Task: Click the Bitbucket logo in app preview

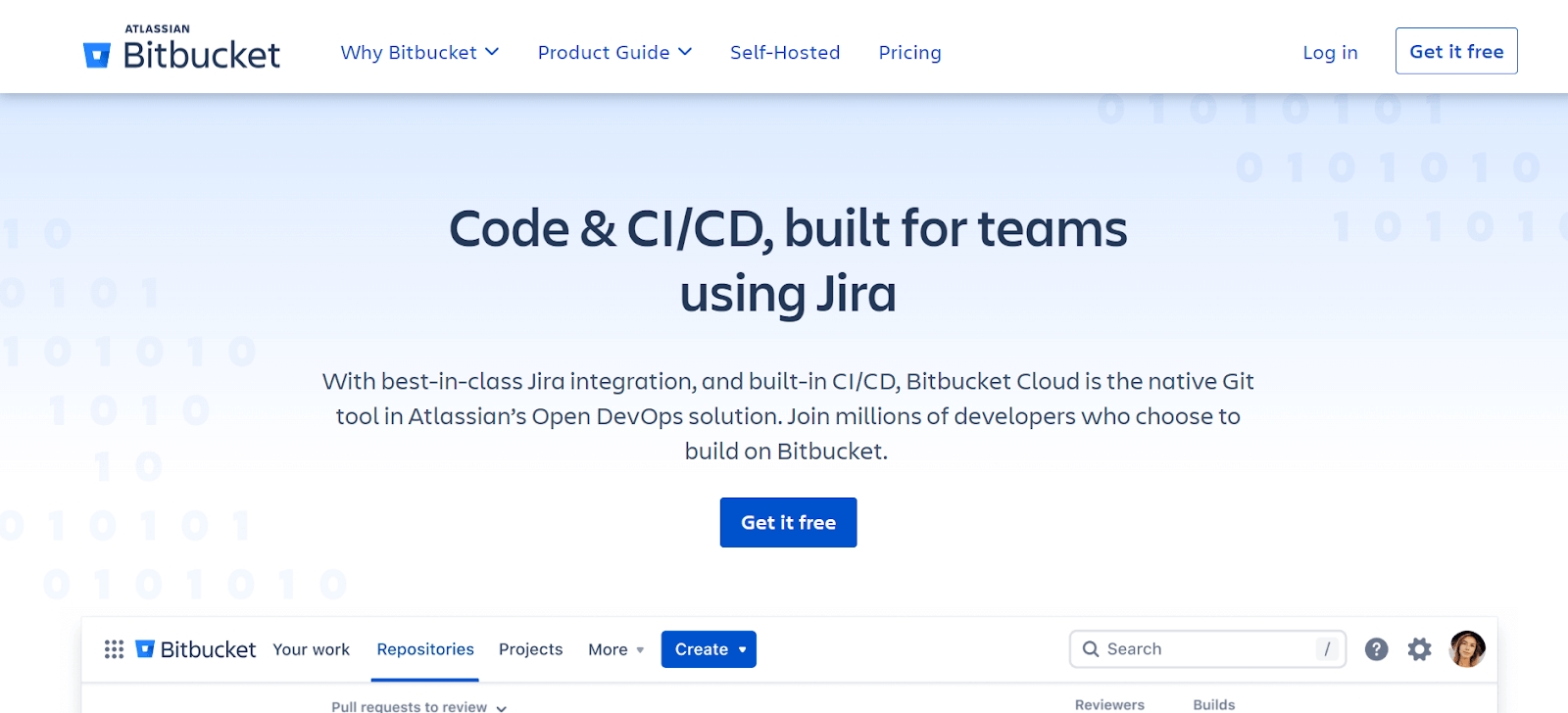Action: (x=195, y=649)
